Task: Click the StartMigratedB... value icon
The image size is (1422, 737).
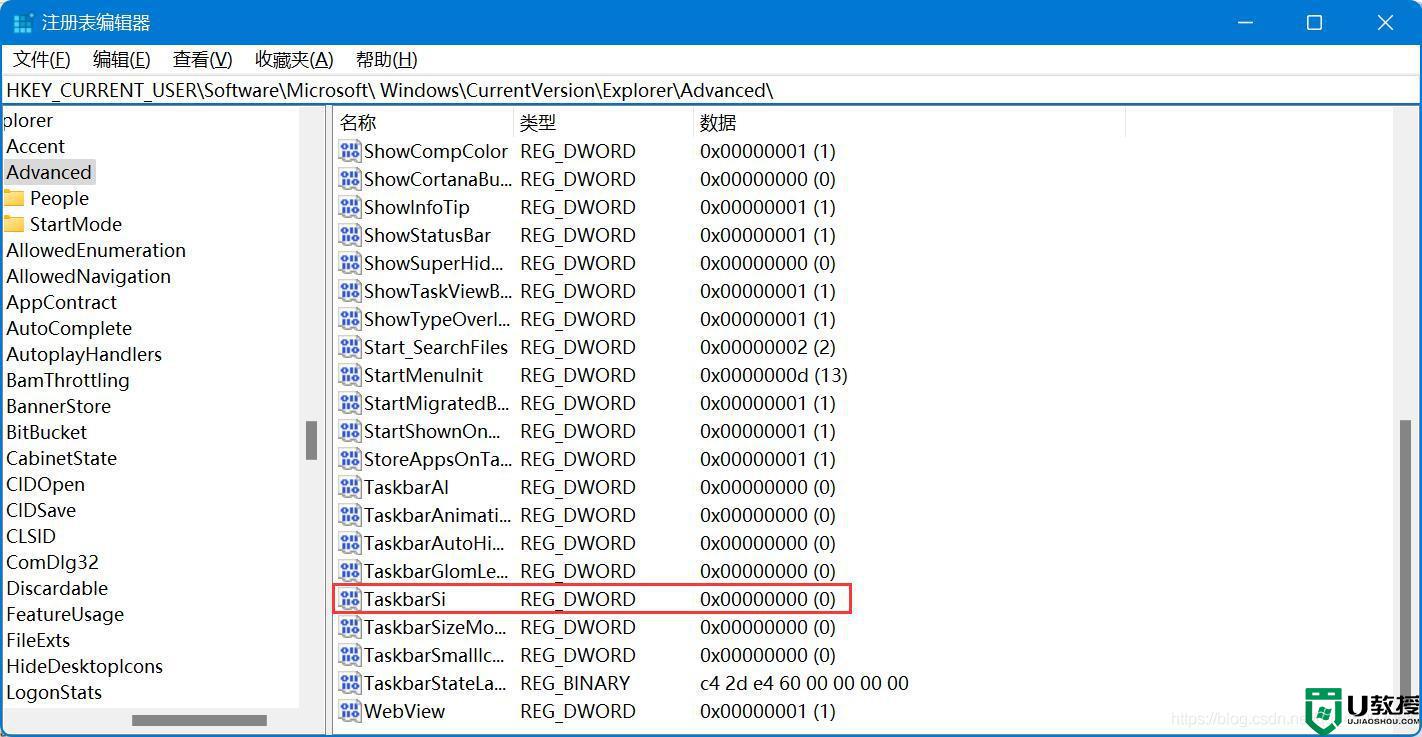Action: (x=349, y=403)
